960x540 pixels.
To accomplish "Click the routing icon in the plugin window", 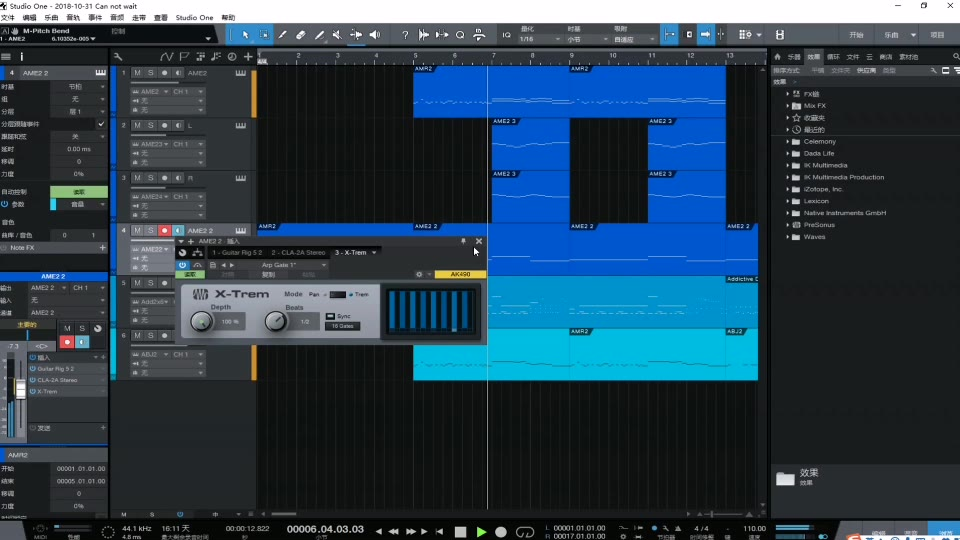I will point(197,252).
